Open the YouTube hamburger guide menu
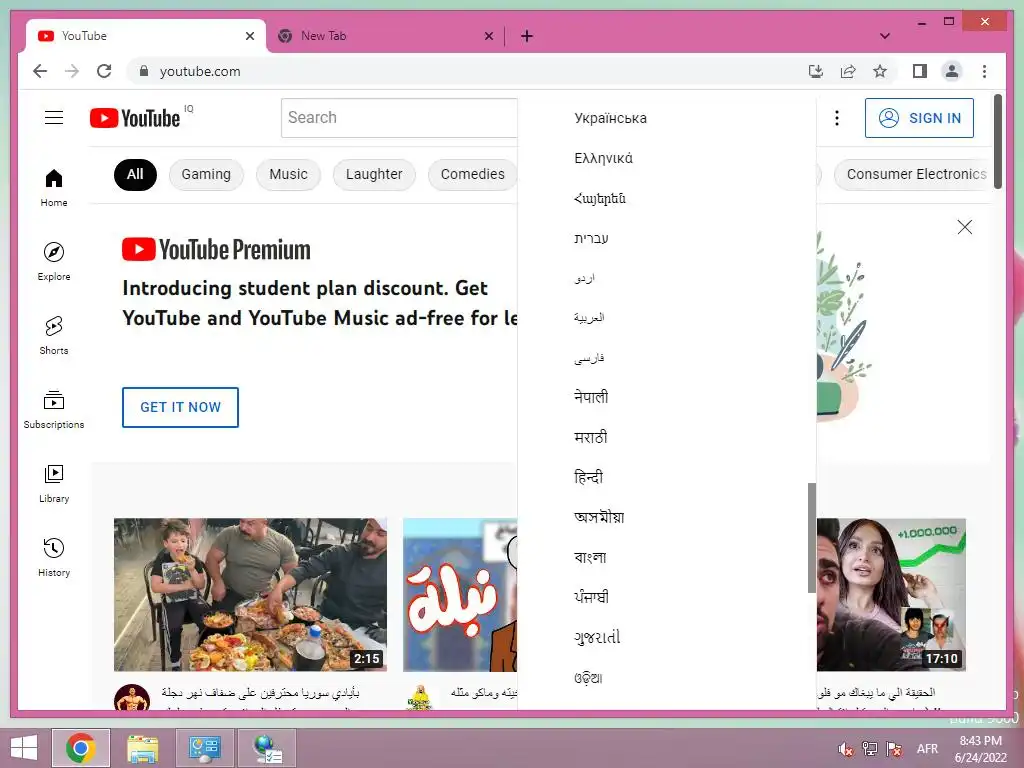Screen dimensions: 1024x768 (54, 118)
